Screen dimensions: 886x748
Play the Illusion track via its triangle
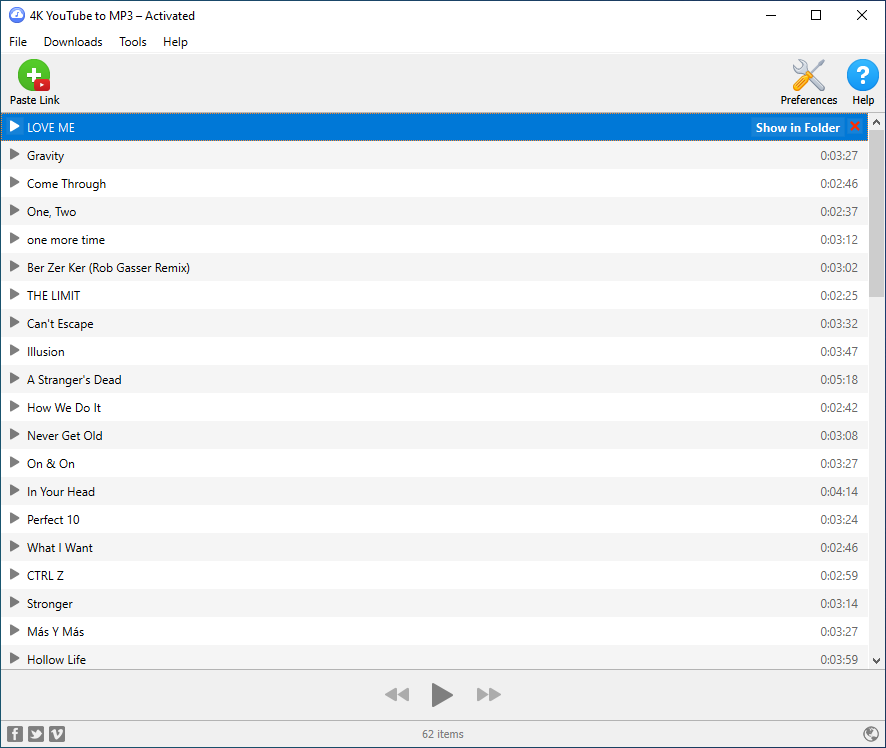click(x=15, y=351)
